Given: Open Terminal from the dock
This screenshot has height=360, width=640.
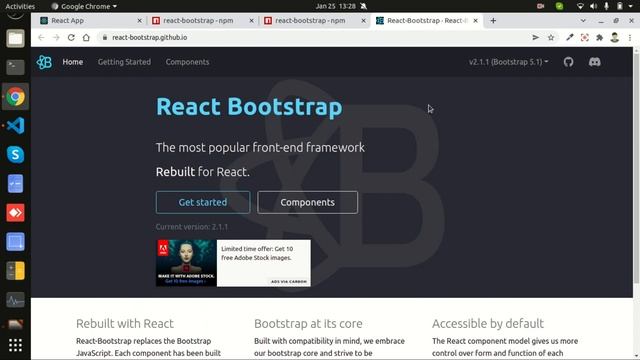Looking at the screenshot, I should click(x=16, y=67).
